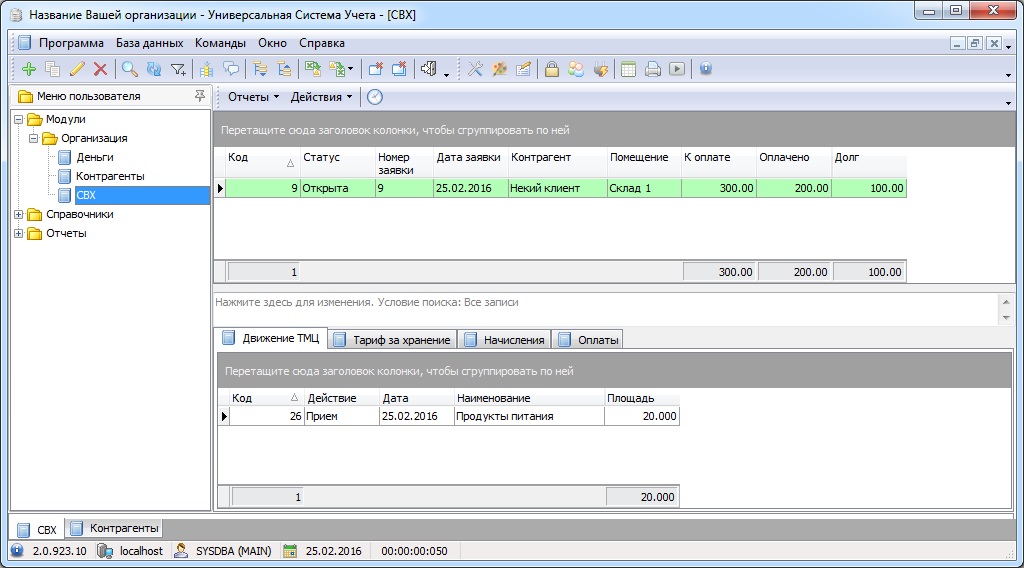Click the Users management icon
The width and height of the screenshot is (1024, 568).
point(576,69)
